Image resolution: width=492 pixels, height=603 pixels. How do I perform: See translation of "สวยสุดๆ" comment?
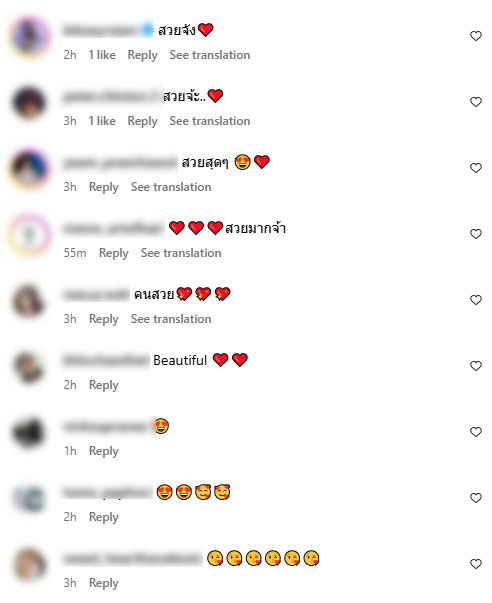point(171,187)
